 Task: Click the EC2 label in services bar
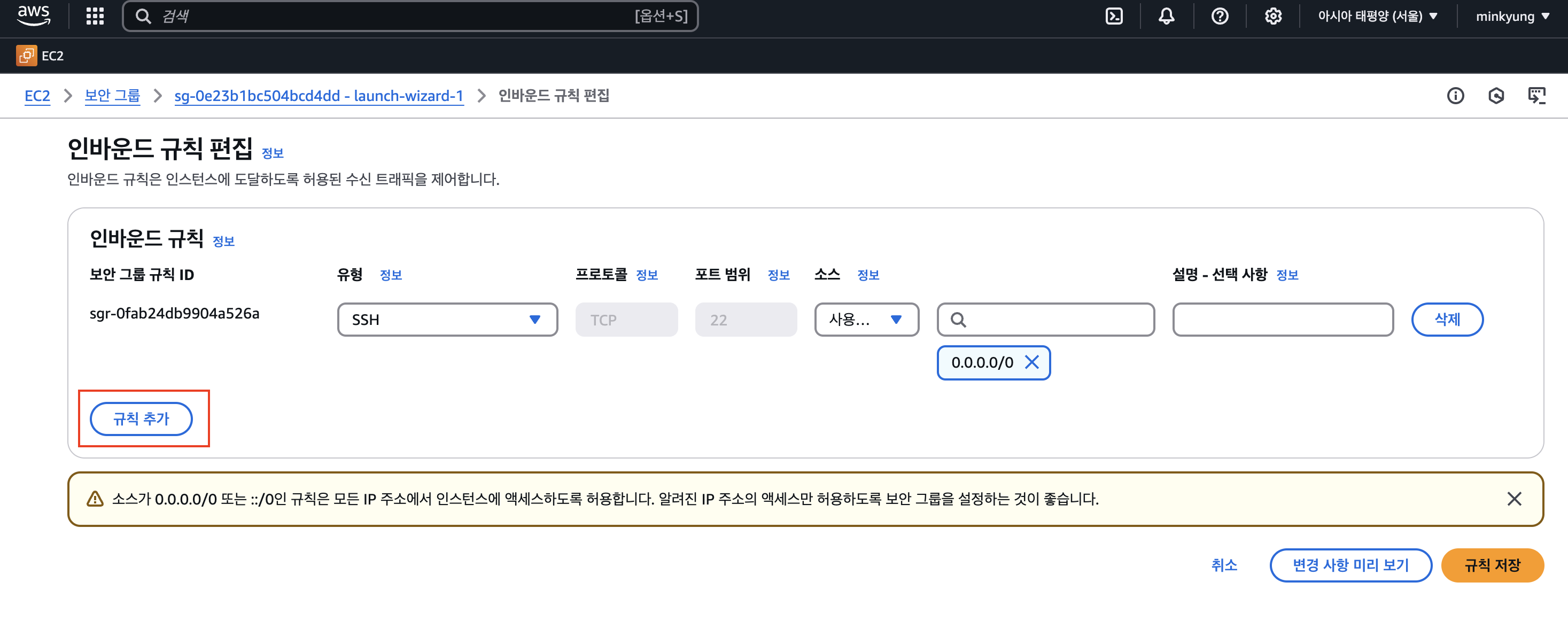pos(52,56)
